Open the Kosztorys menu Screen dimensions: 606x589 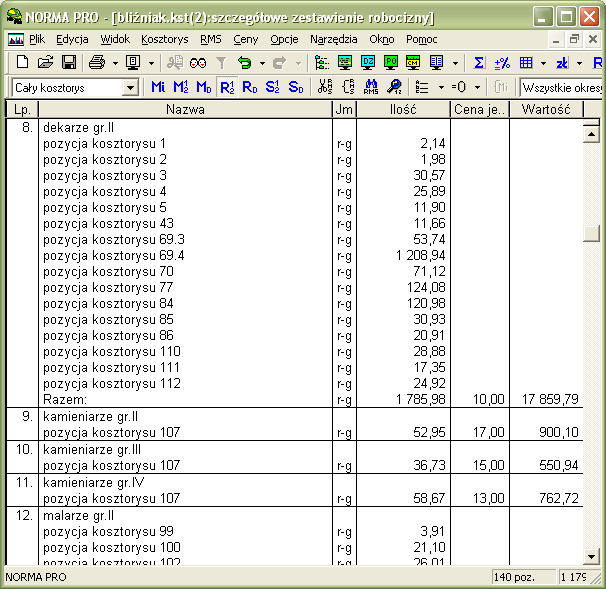165,39
